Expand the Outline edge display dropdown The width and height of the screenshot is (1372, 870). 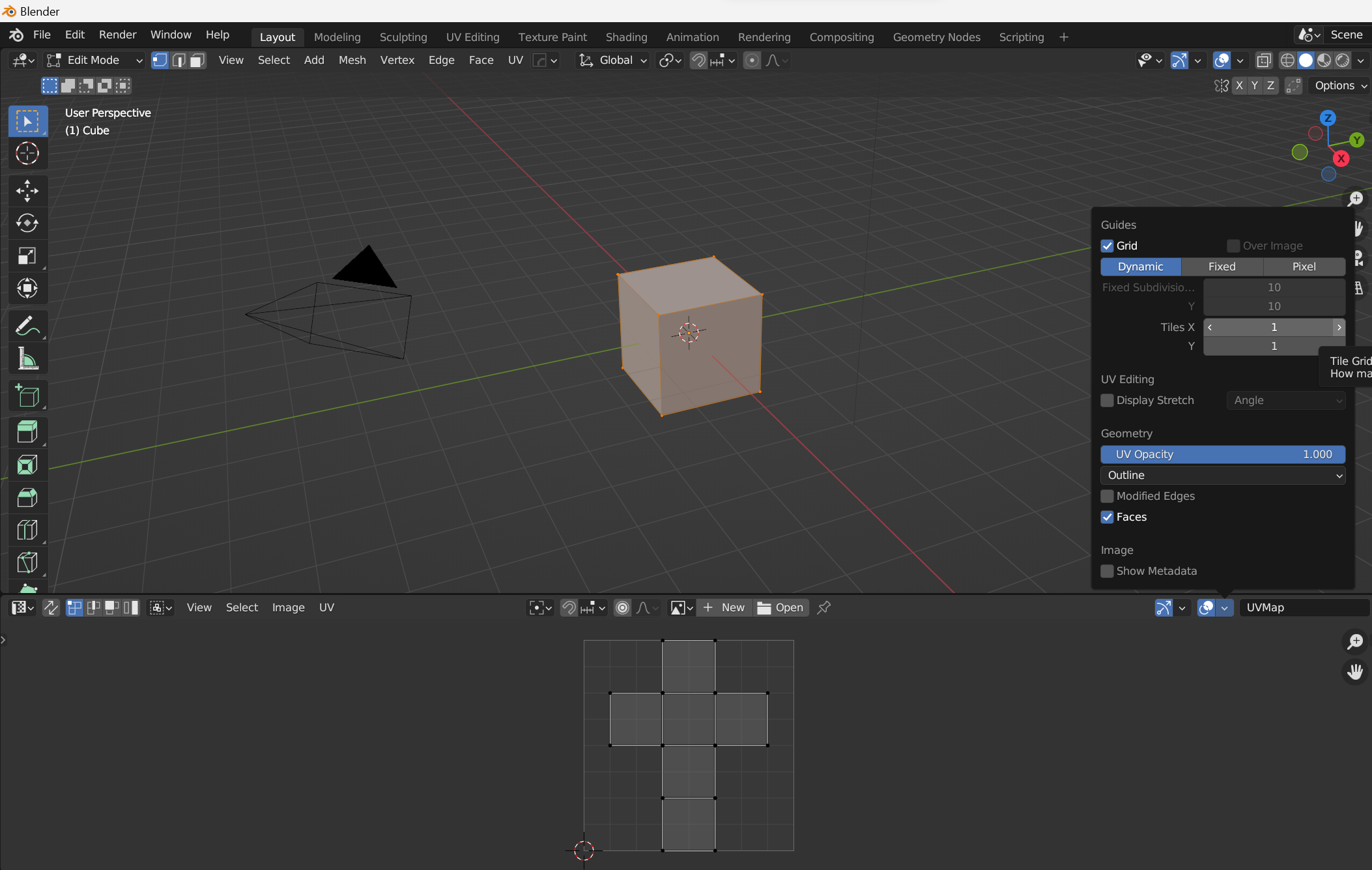pos(1222,475)
